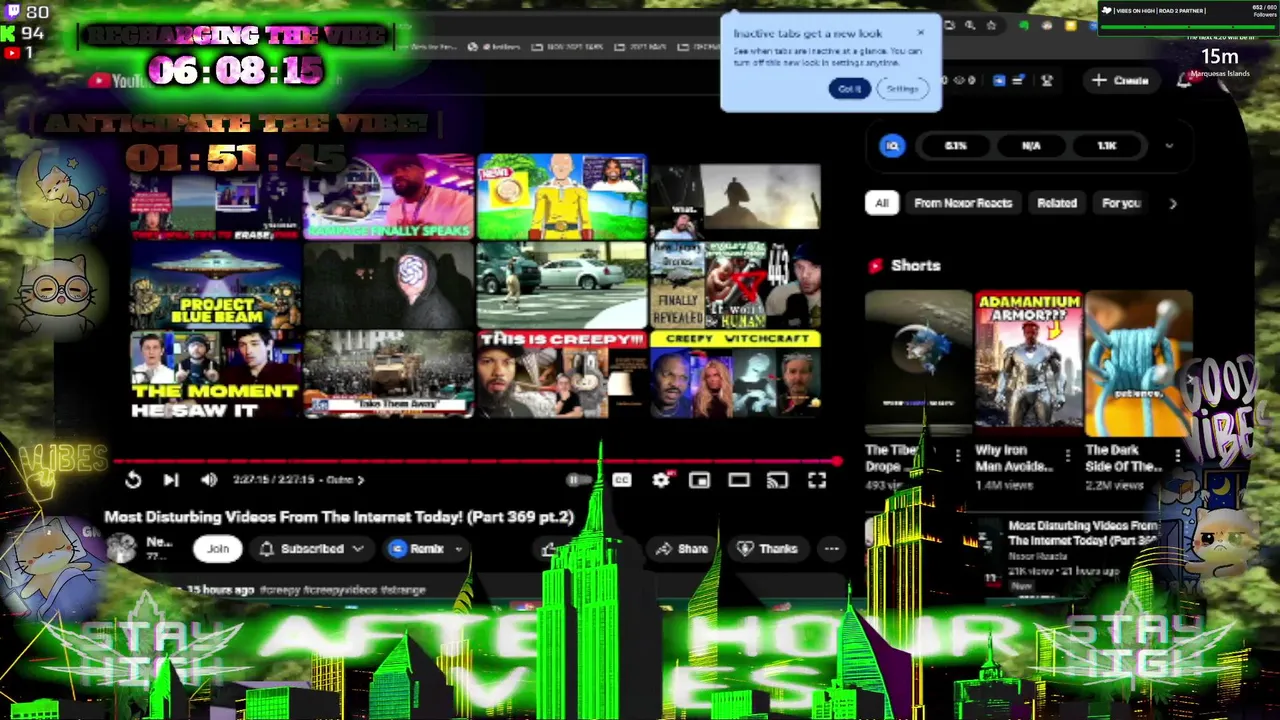The height and width of the screenshot is (720, 1280).
Task: Select the All filter chip
Action: [x=881, y=203]
